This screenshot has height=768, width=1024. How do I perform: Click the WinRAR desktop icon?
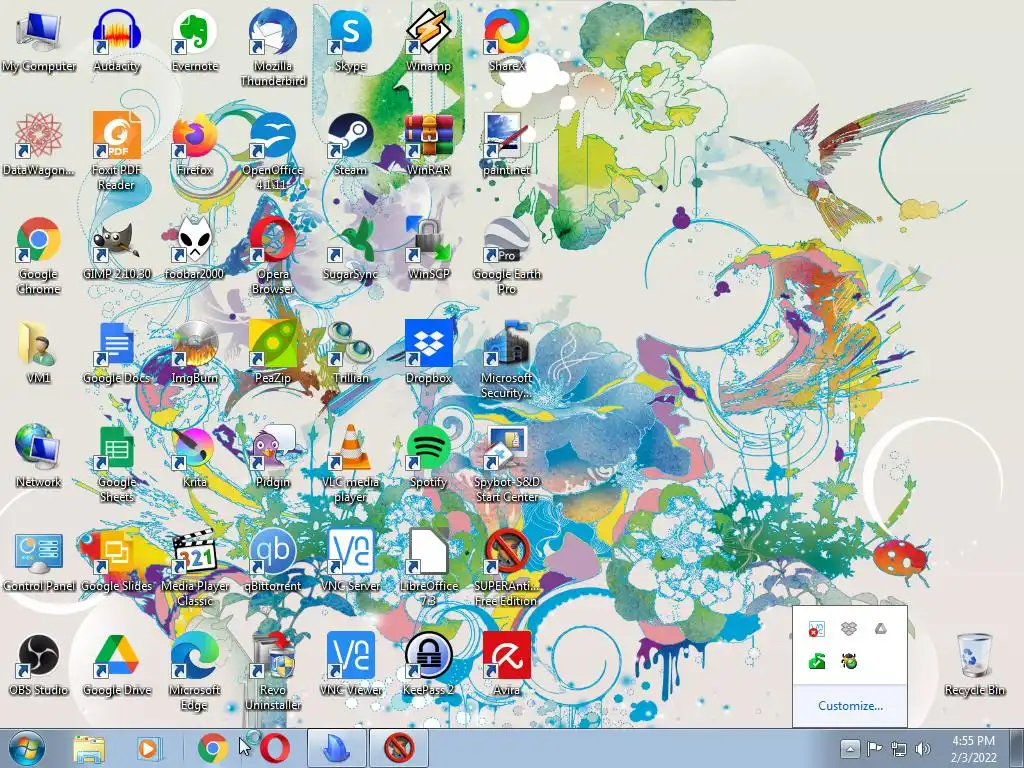[x=428, y=144]
